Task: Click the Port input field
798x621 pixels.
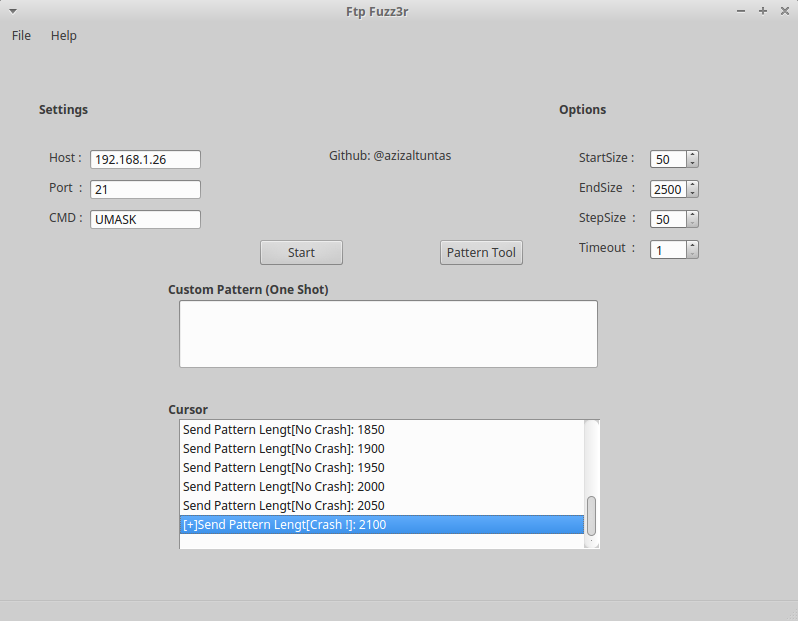Action: click(146, 189)
